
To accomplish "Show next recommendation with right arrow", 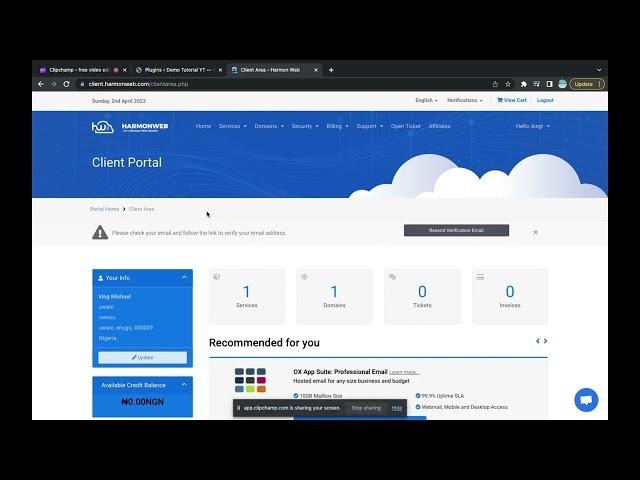I will click(545, 341).
